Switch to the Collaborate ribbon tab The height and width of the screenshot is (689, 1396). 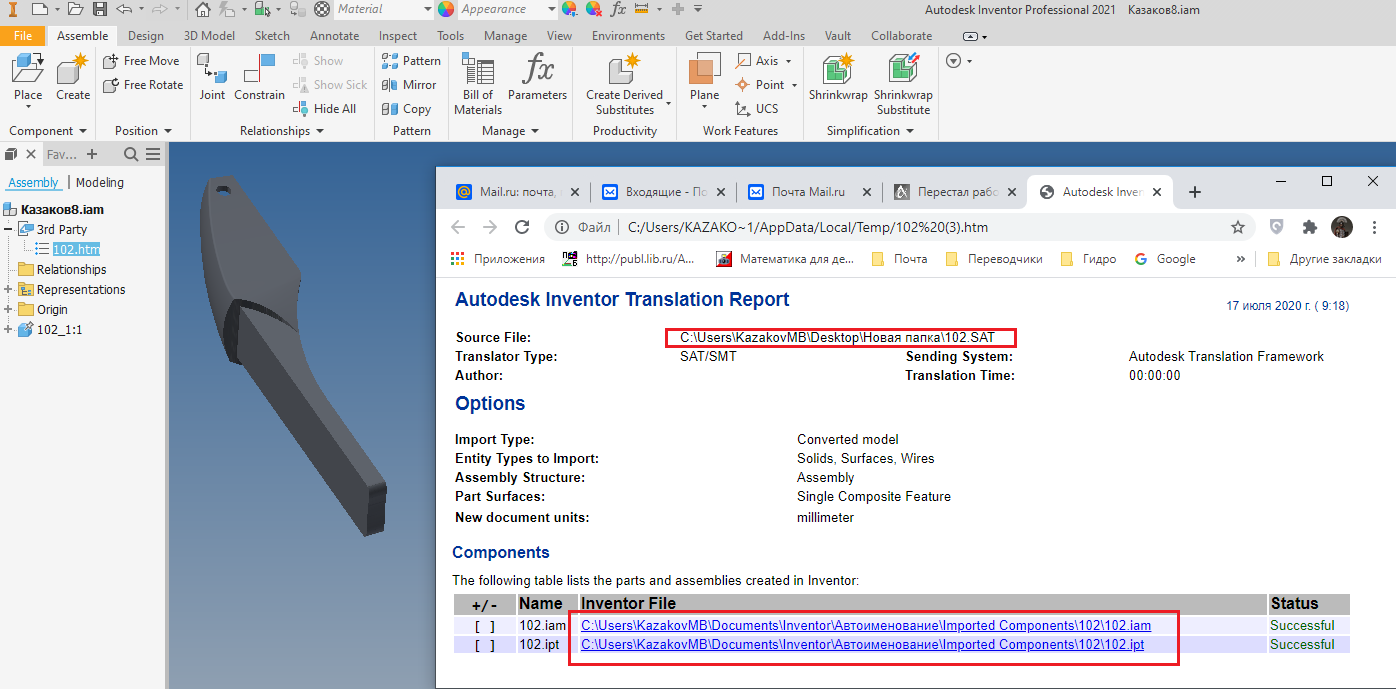[901, 36]
